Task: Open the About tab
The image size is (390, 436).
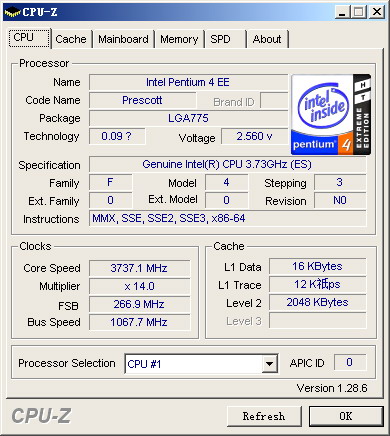Action: tap(267, 39)
